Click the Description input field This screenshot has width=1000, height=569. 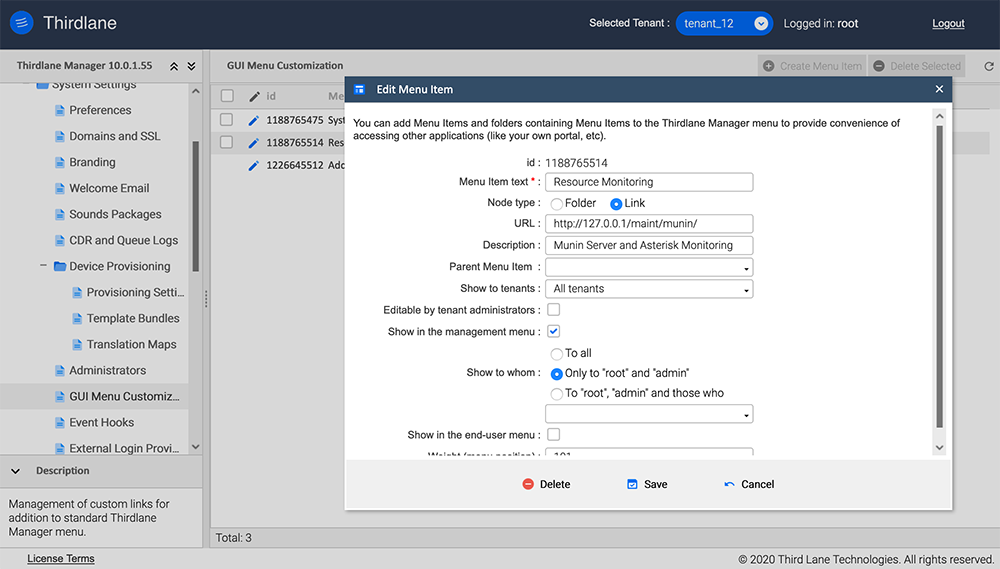(x=649, y=246)
